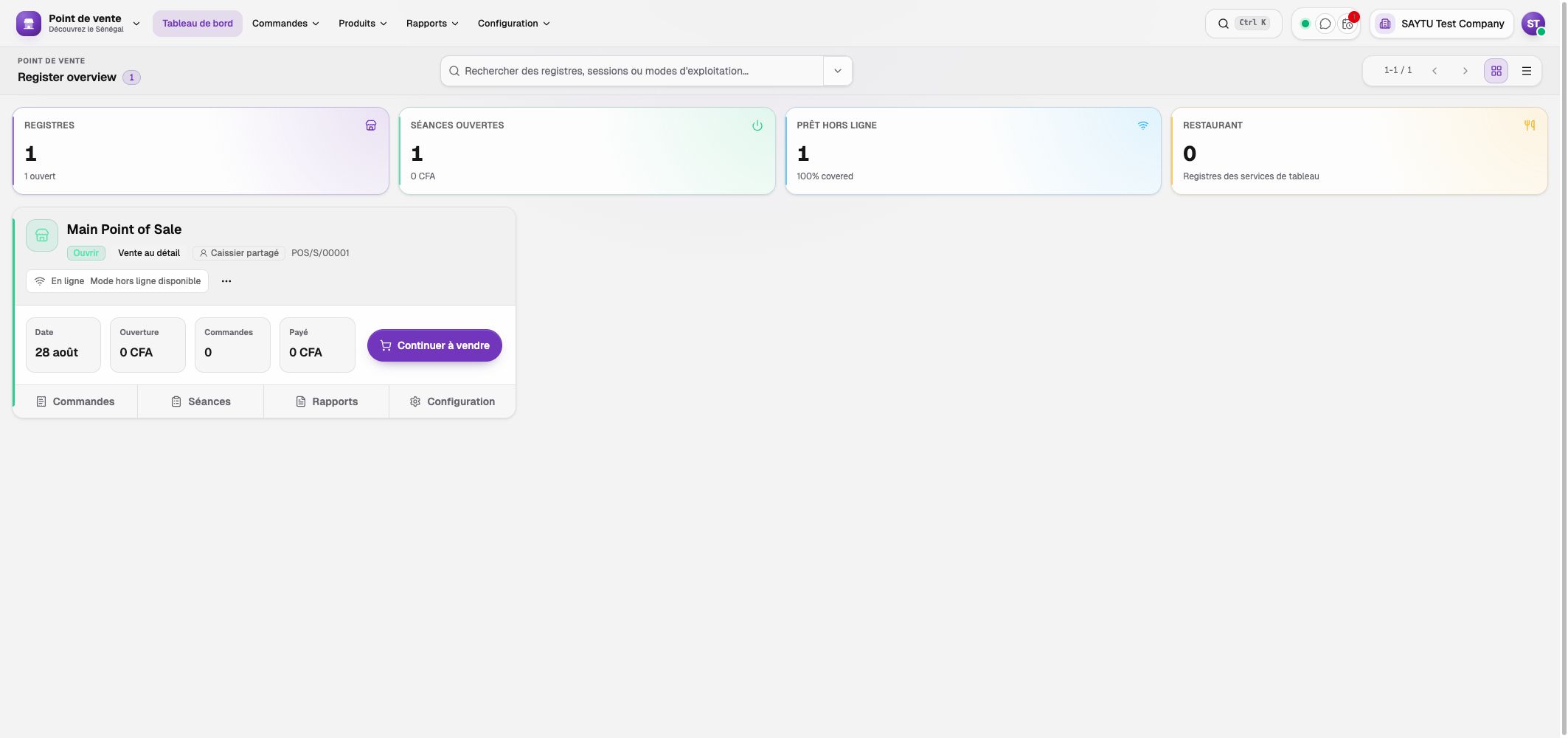This screenshot has height=738, width=1568.
Task: Click the 1-1 / 1 pager counter
Action: coord(1398,70)
